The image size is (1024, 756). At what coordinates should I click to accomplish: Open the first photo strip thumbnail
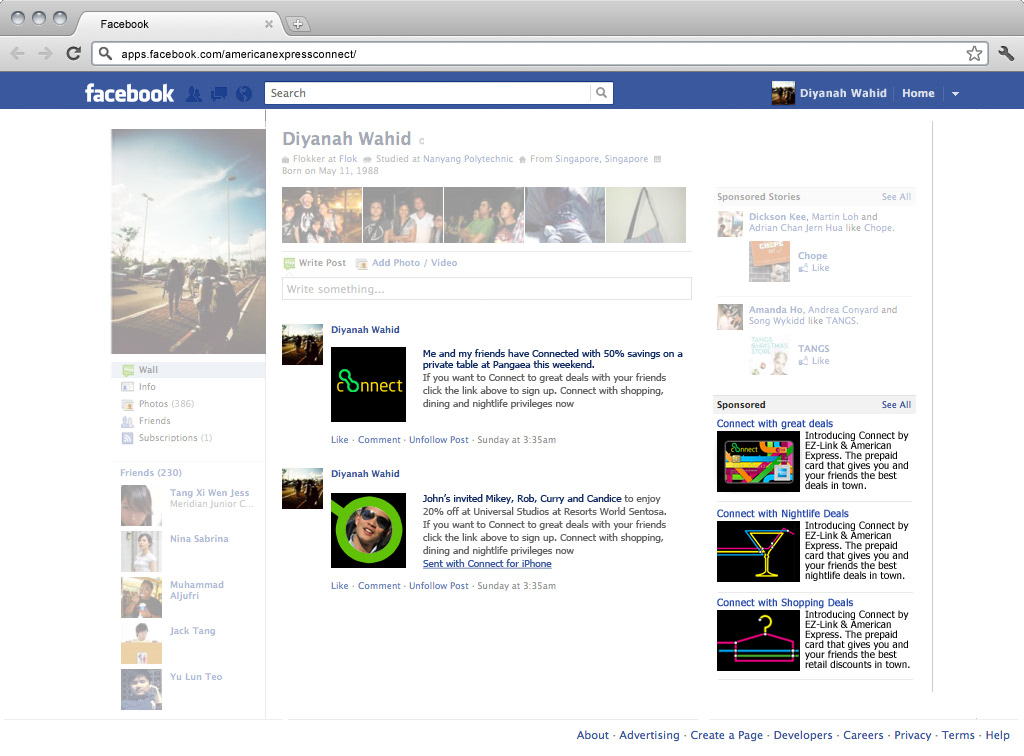pyautogui.click(x=322, y=215)
